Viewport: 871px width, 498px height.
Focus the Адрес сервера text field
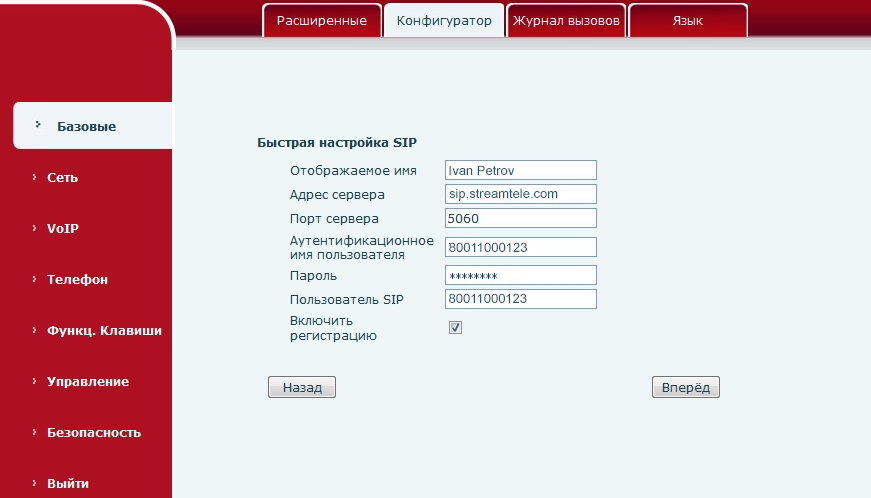[520, 194]
